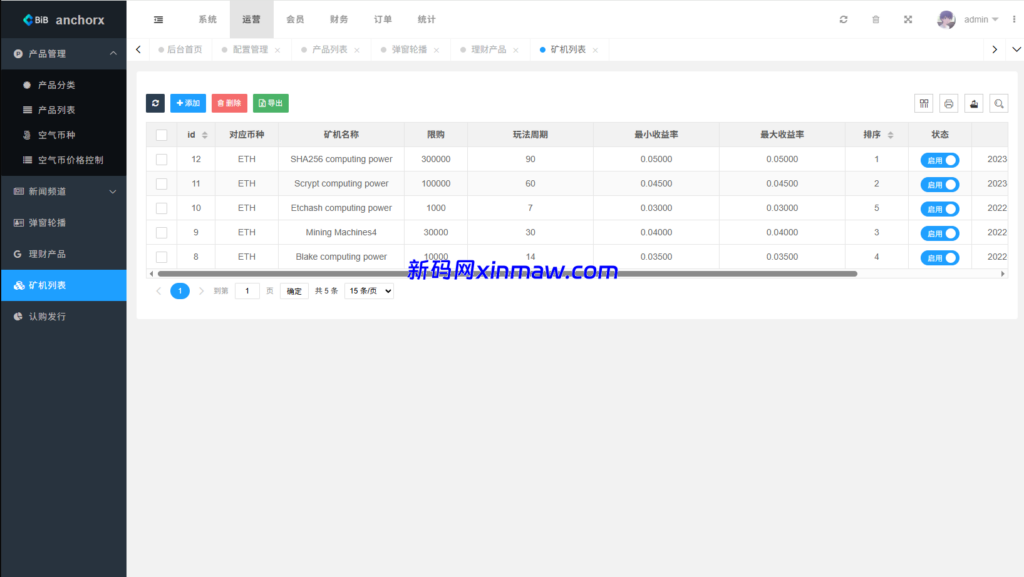Open the 15条/页 page size dropdown
The image size is (1024, 577).
pyautogui.click(x=368, y=290)
